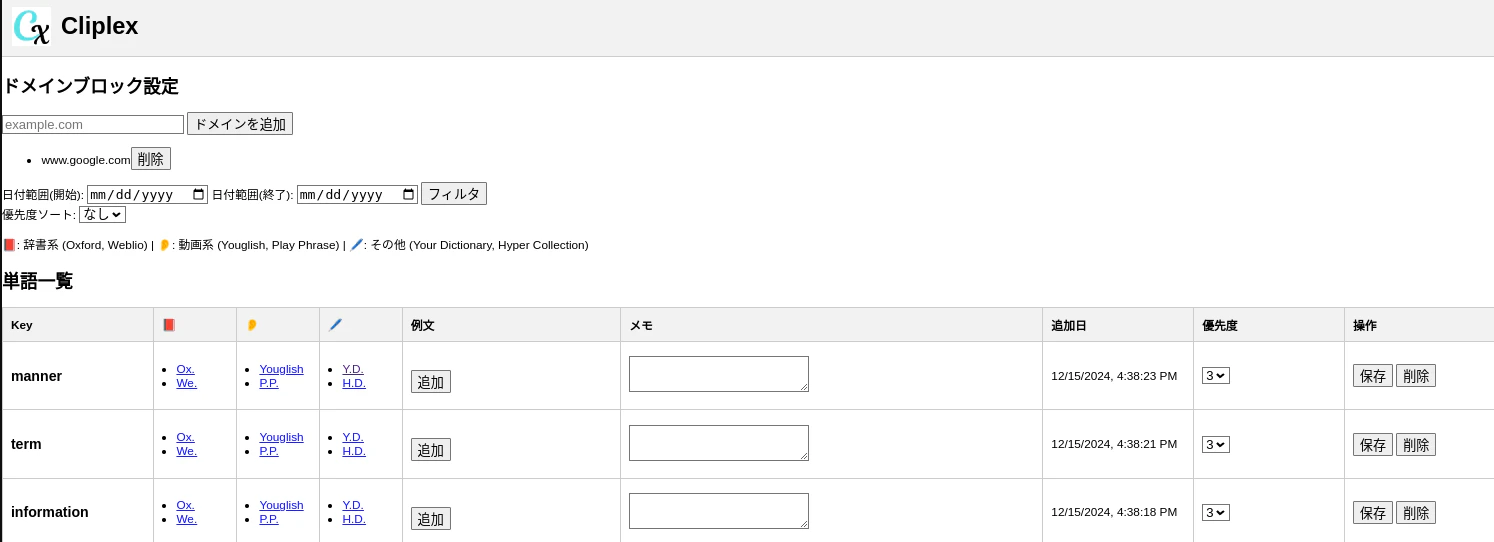
Task: Save the term row
Action: point(1373,444)
